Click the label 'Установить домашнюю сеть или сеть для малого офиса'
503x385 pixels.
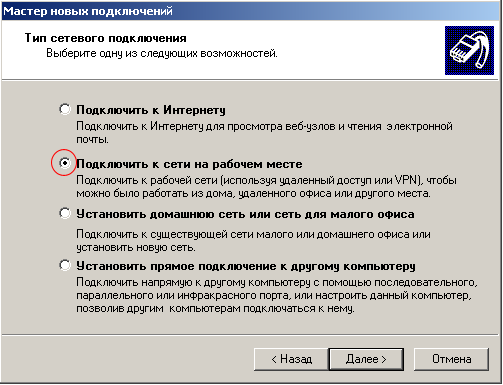coord(245,214)
